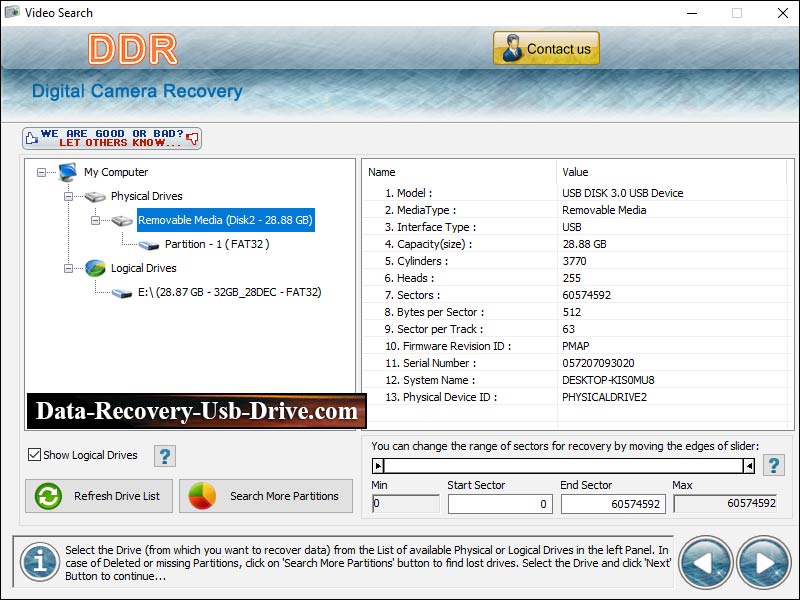Click the thumbs-up feedback icon

pos(32,138)
